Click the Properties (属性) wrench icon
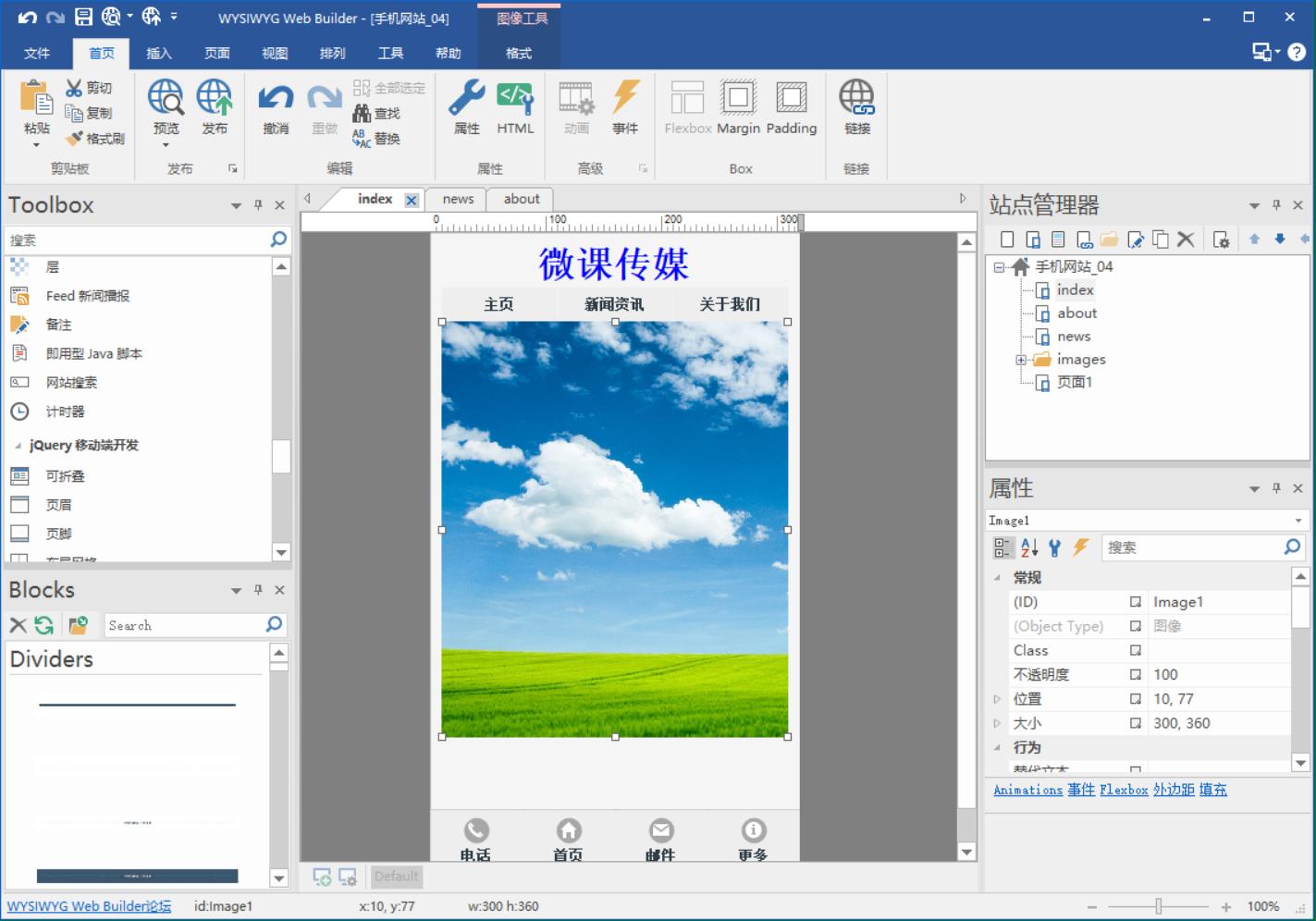1316x921 pixels. pyautogui.click(x=466, y=99)
